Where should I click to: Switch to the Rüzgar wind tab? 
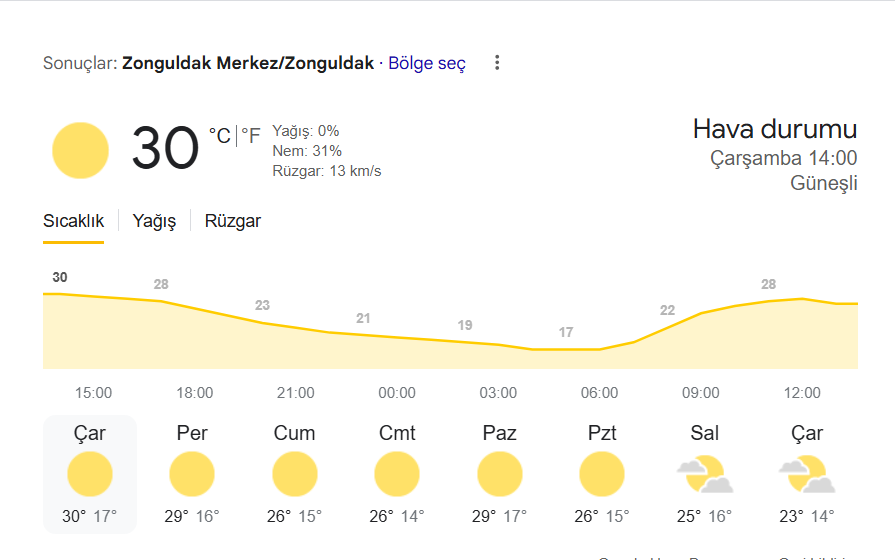(233, 221)
